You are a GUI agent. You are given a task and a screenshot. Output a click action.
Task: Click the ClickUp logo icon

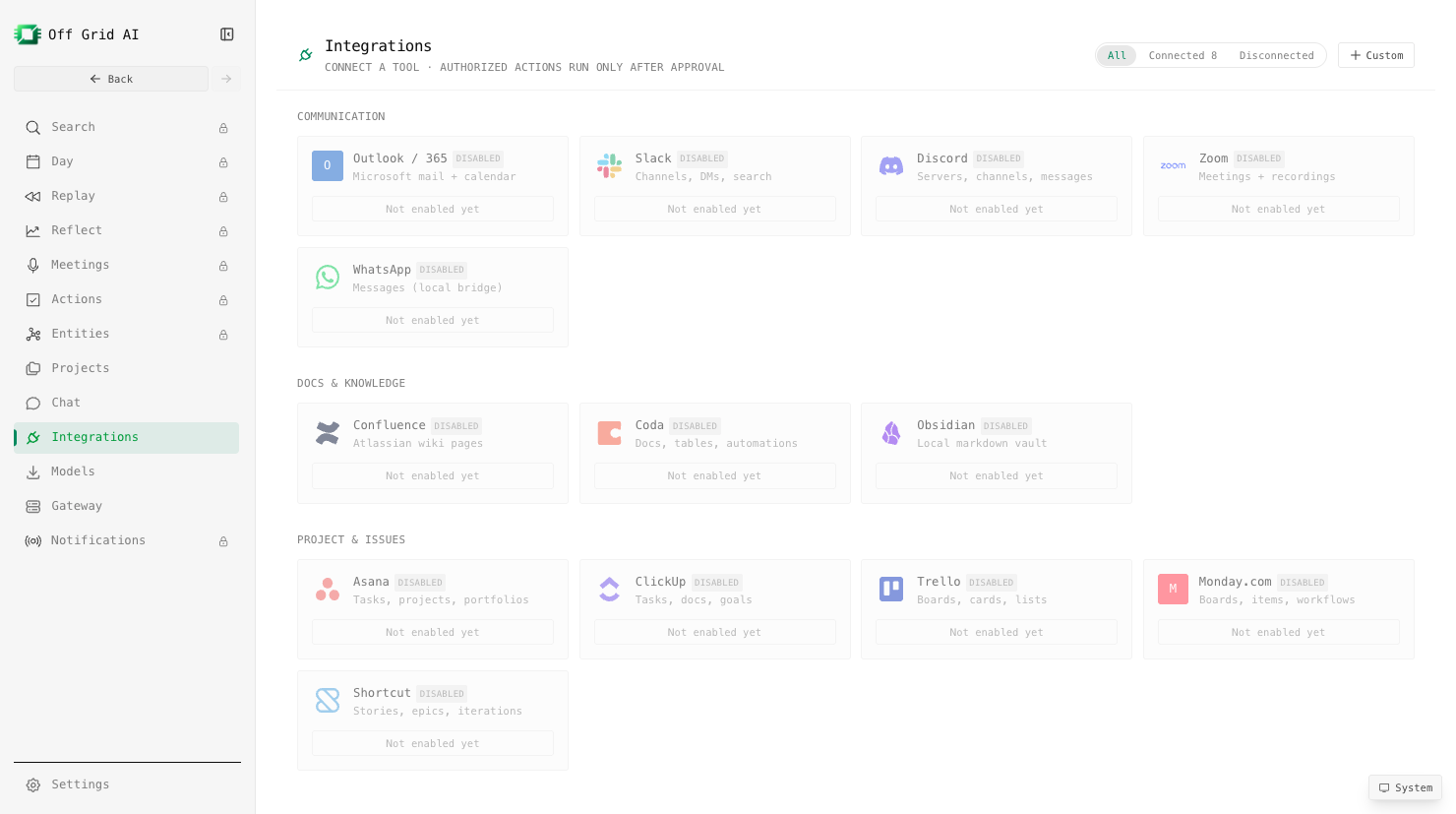pyautogui.click(x=610, y=590)
